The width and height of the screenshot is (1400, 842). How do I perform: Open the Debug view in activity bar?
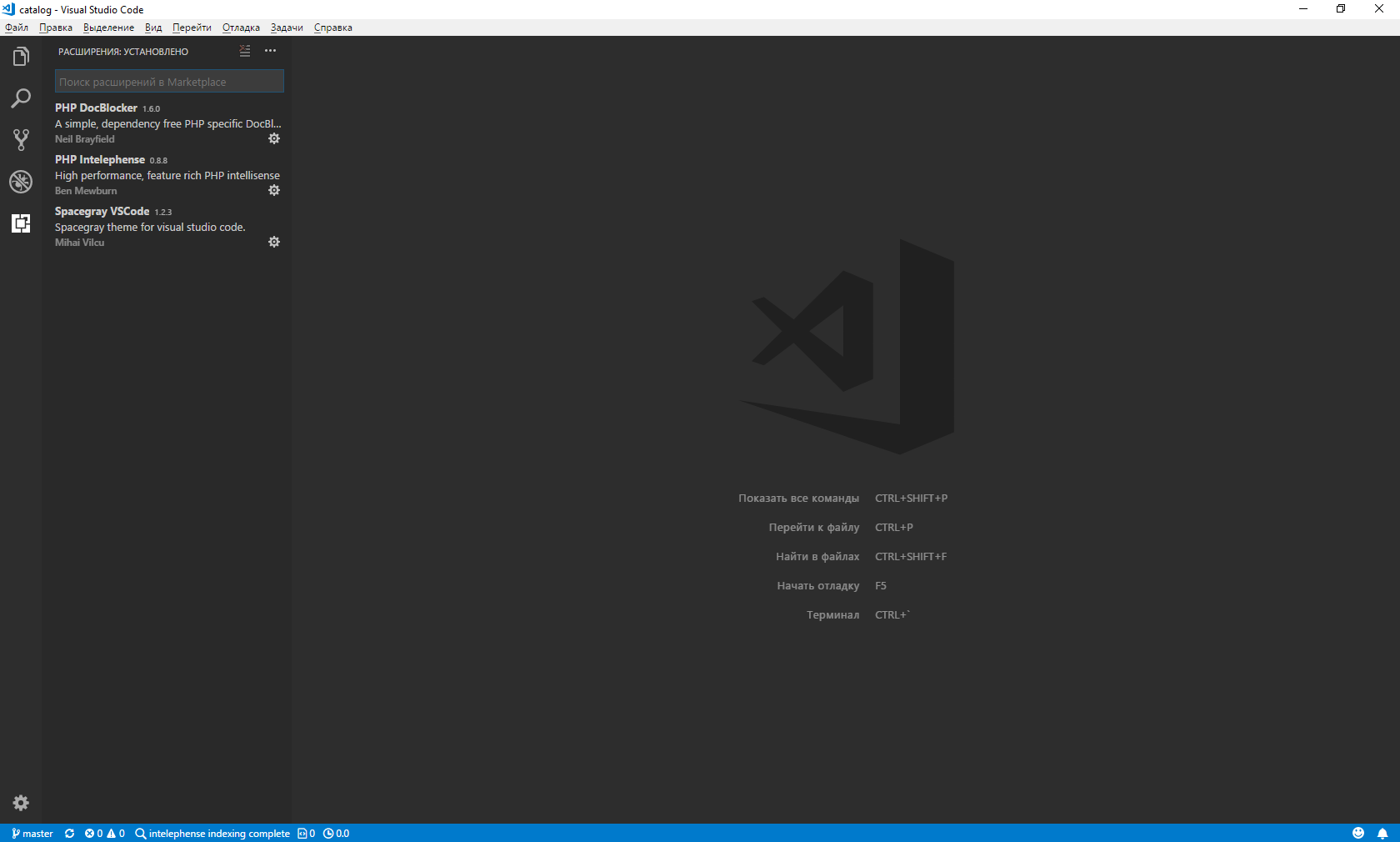point(21,182)
